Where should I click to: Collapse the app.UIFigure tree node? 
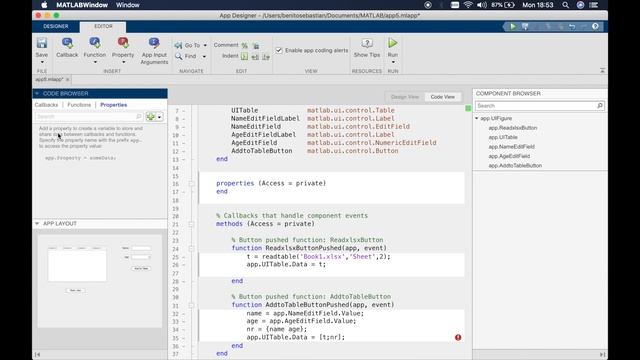(x=476, y=118)
